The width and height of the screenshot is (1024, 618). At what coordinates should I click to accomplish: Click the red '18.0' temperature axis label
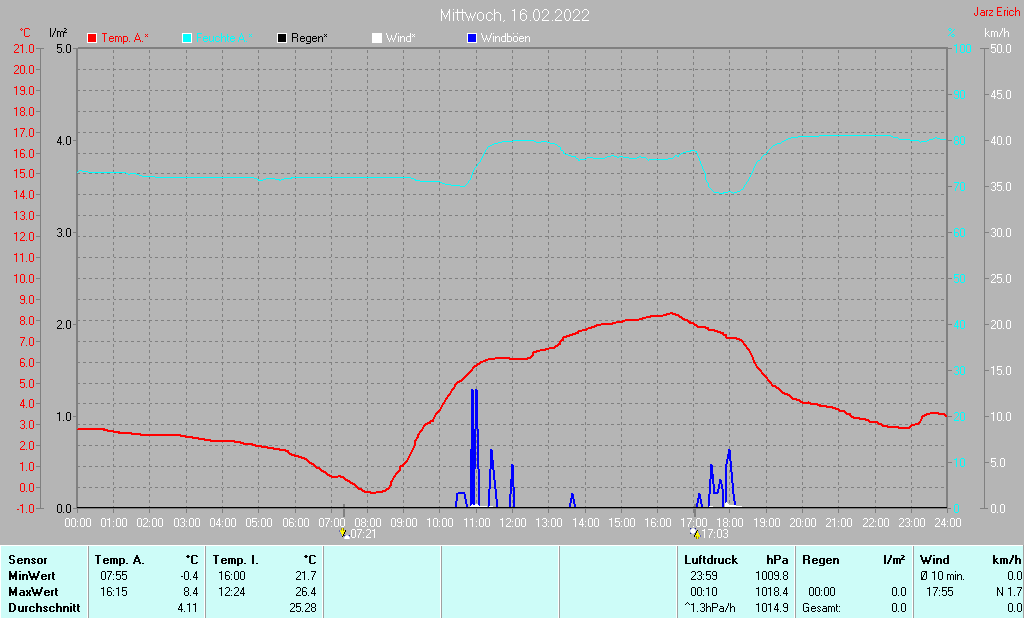24,112
